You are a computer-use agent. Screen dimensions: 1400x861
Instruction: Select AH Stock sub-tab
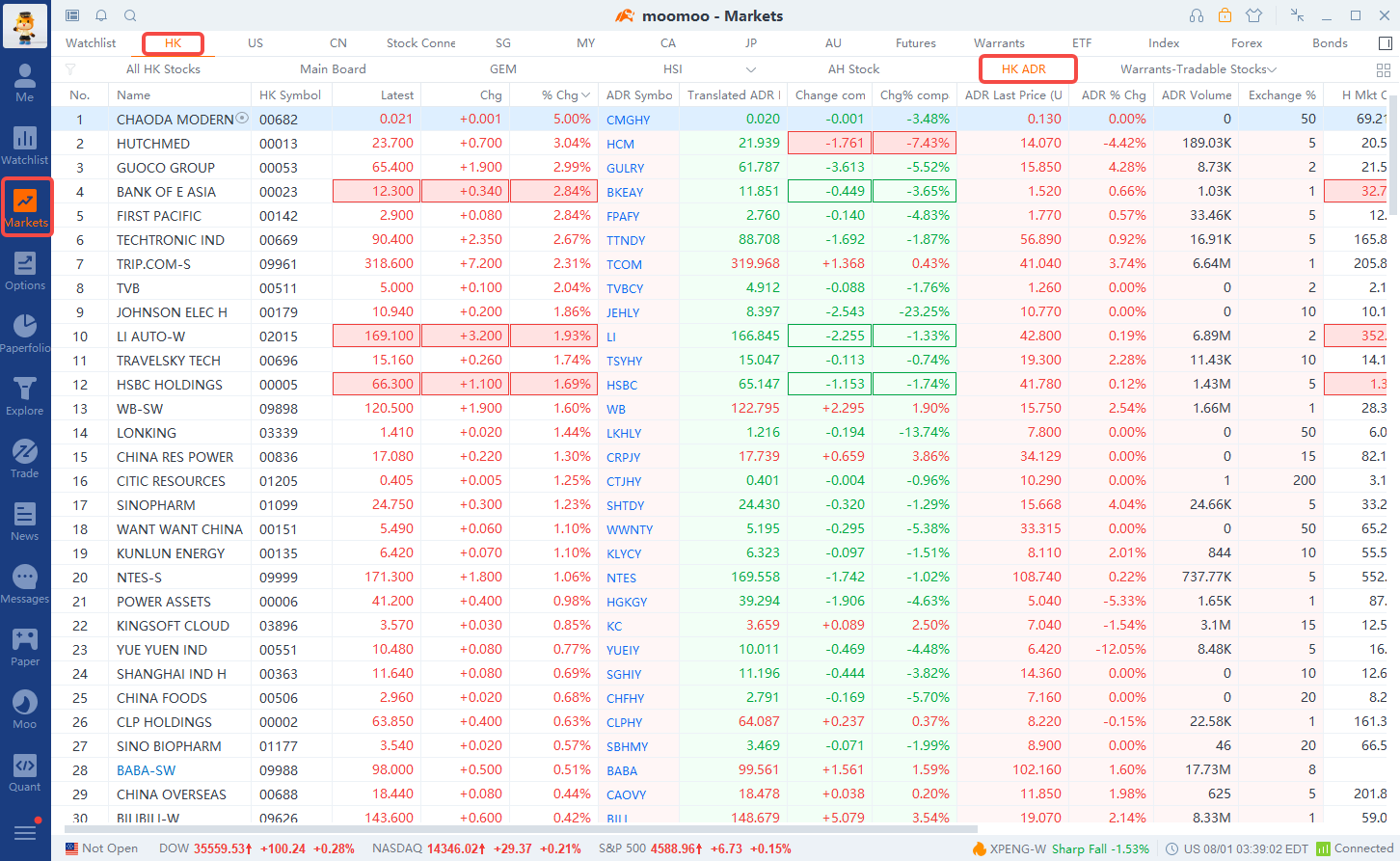853,69
